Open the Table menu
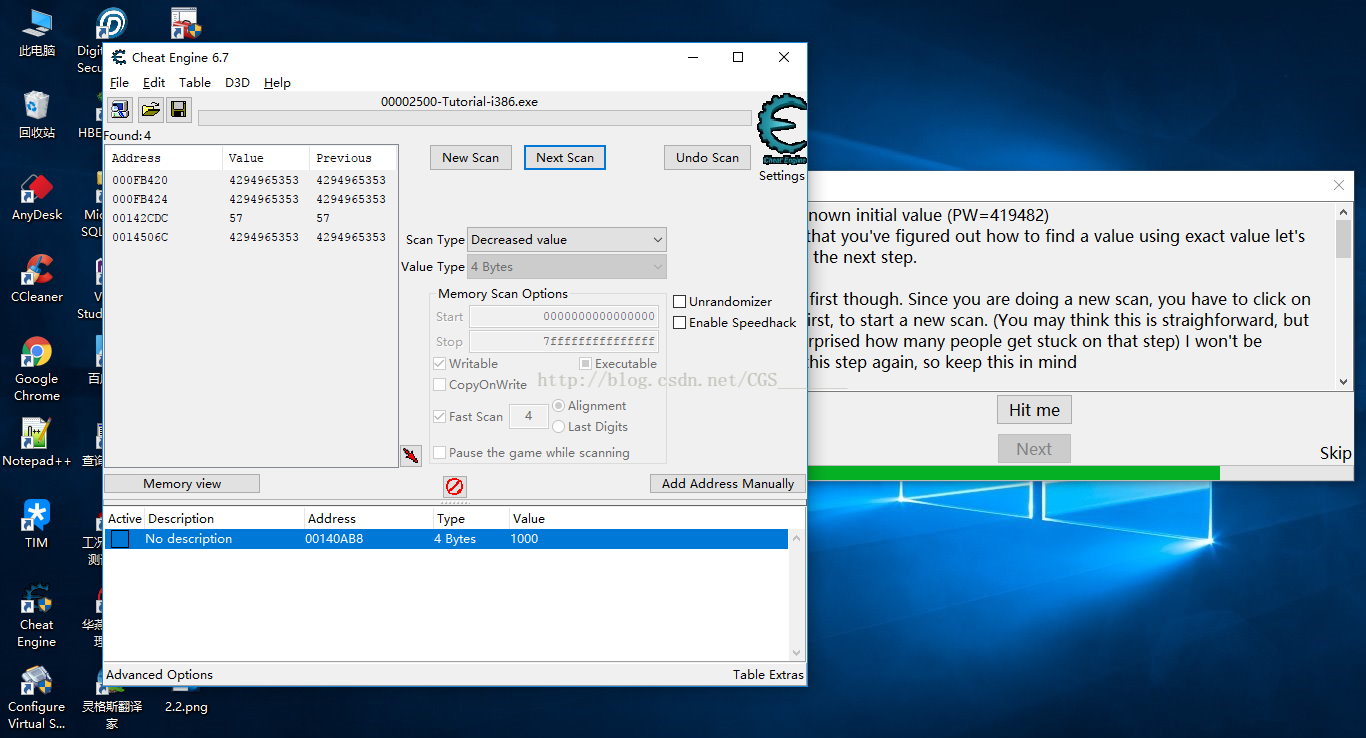 coord(194,83)
